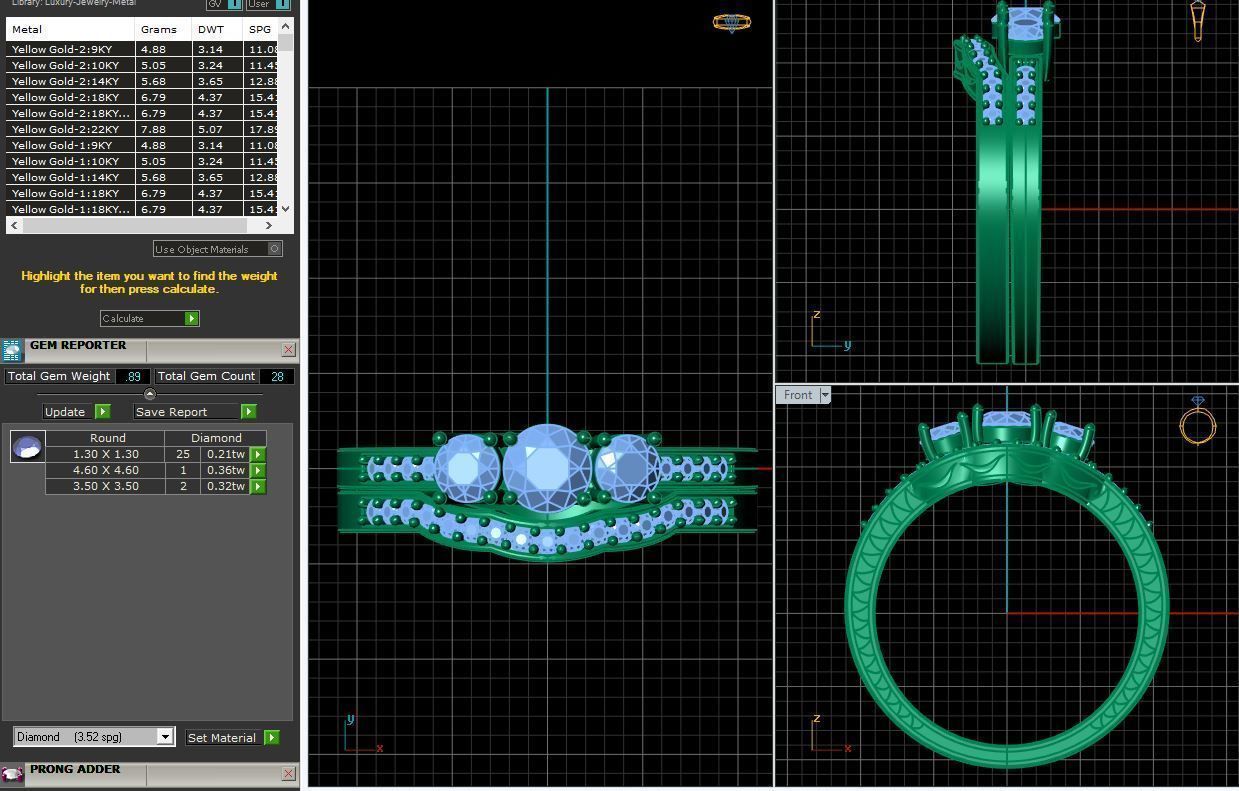This screenshot has width=1239, height=791.
Task: Click the Diamond column header in gem table
Action: click(216, 438)
